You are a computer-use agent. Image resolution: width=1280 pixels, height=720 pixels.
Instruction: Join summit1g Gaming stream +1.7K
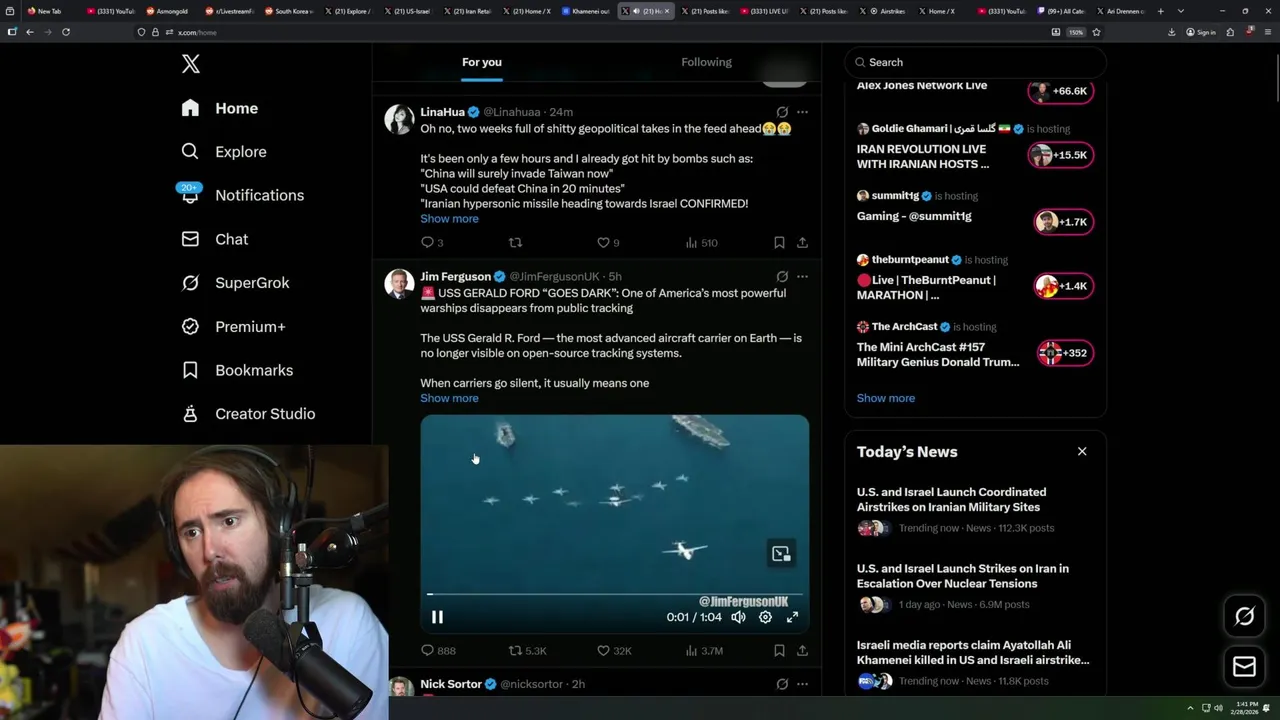tap(1064, 222)
